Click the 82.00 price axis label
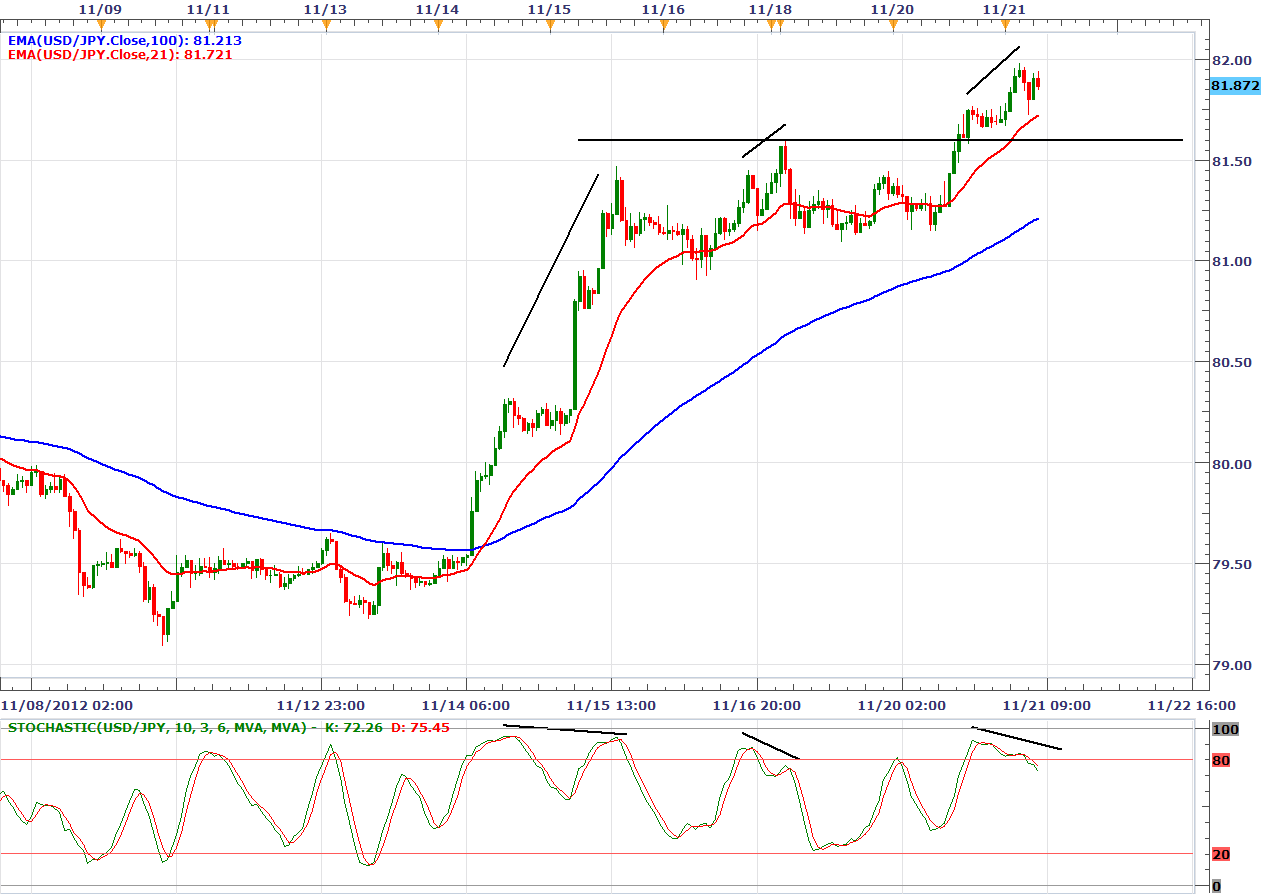1274x894 pixels. point(1230,60)
